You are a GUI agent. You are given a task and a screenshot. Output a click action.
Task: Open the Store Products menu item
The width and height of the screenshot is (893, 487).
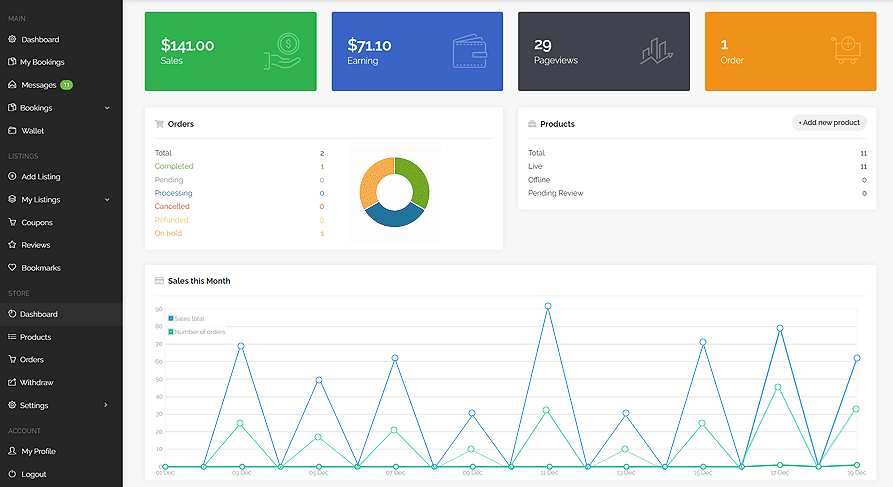35,337
